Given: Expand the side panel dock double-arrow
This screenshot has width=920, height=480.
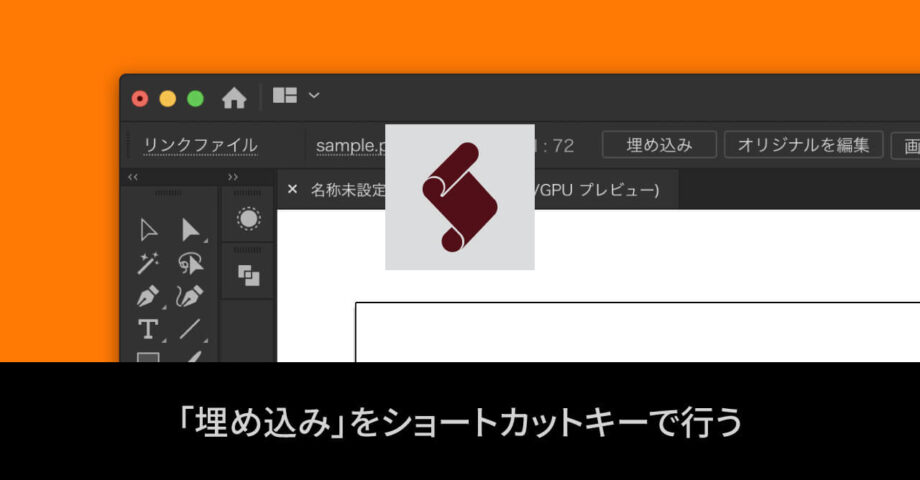Looking at the screenshot, I should tap(233, 177).
